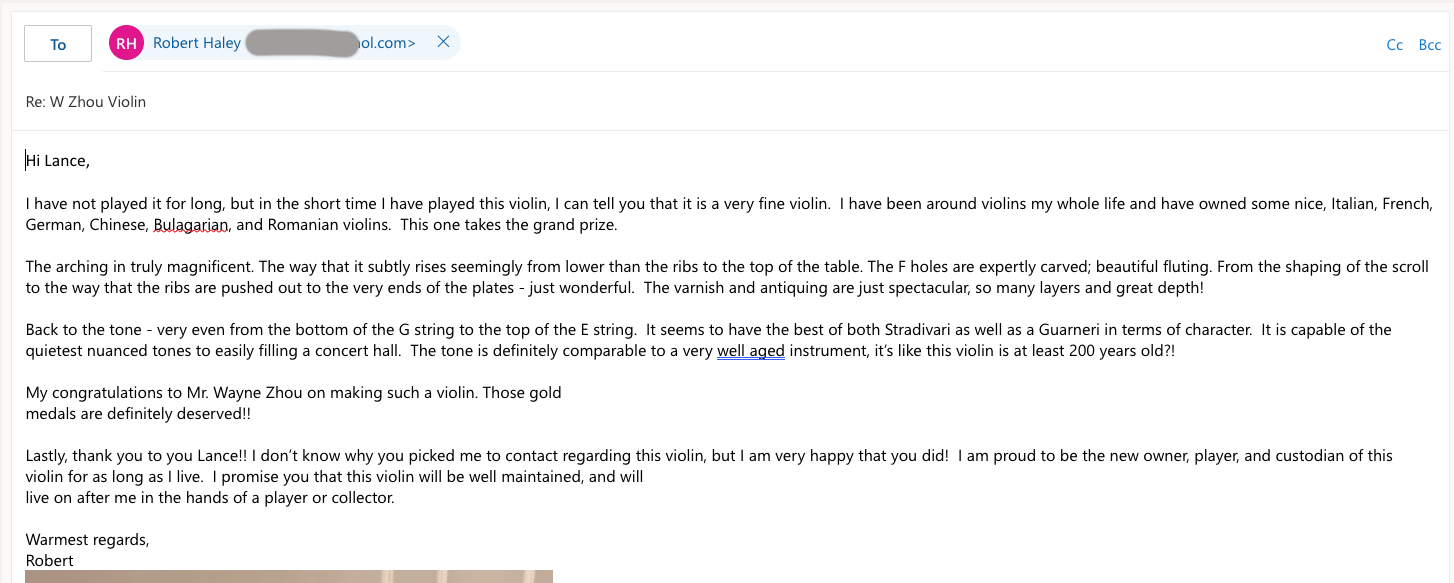Place cursor at 'The arching in truly magnificent'

point(140,267)
